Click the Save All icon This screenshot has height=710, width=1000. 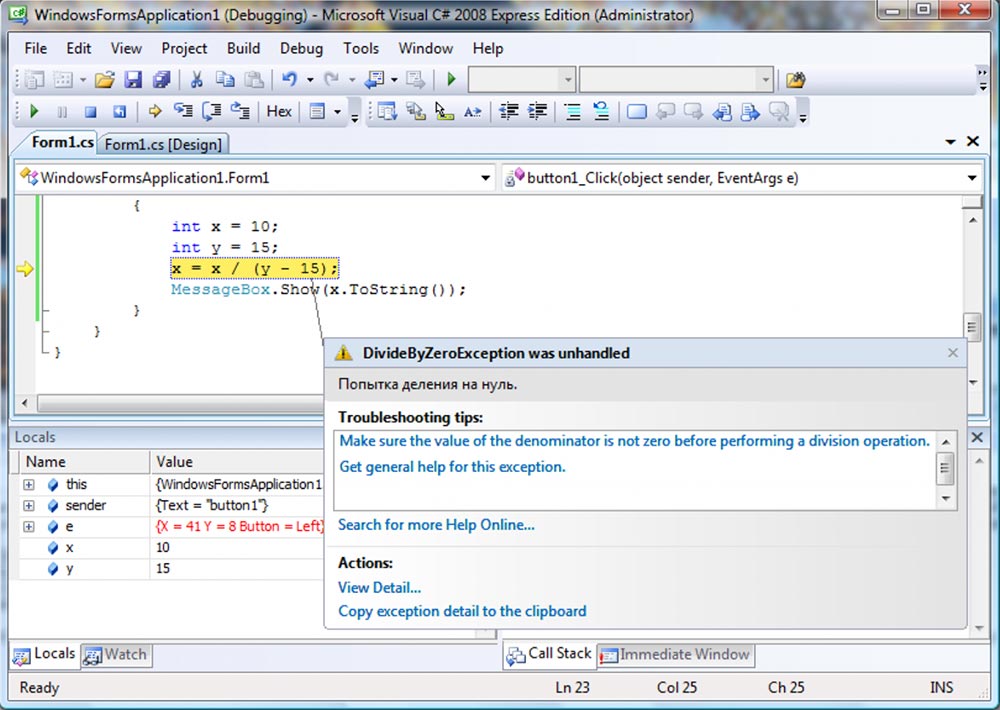[x=162, y=80]
